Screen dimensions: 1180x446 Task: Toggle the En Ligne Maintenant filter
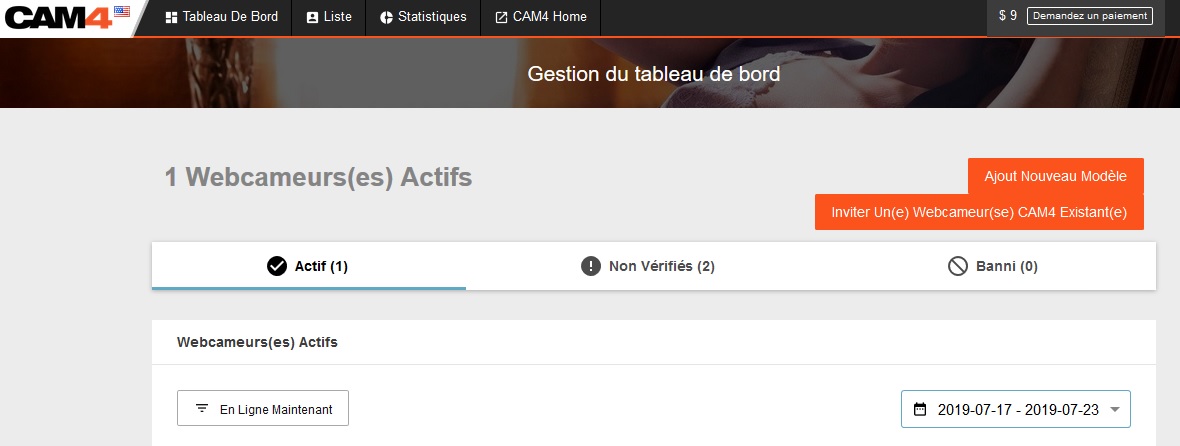(263, 408)
